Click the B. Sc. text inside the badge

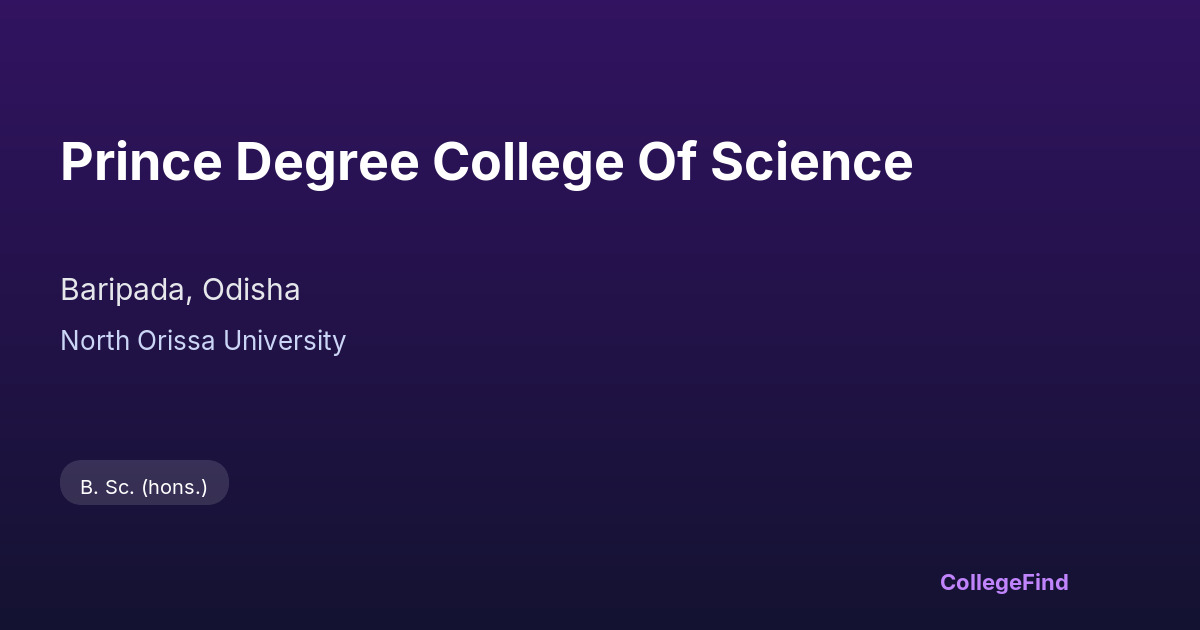click(x=107, y=488)
